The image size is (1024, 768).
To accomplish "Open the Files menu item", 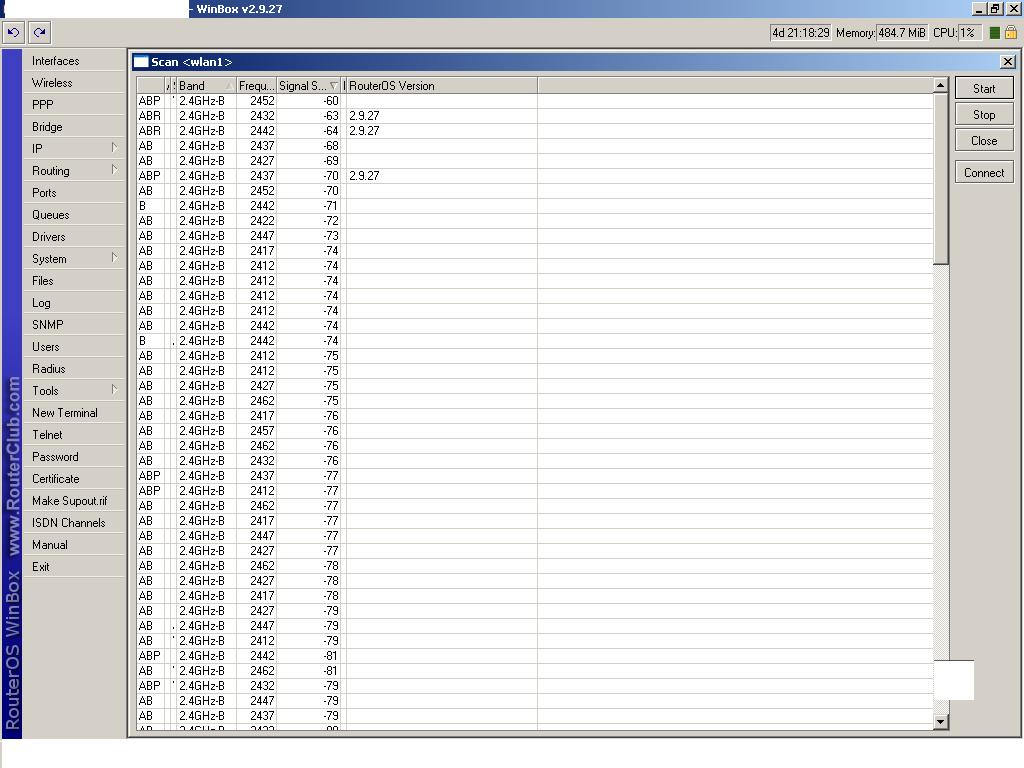I will click(x=74, y=281).
